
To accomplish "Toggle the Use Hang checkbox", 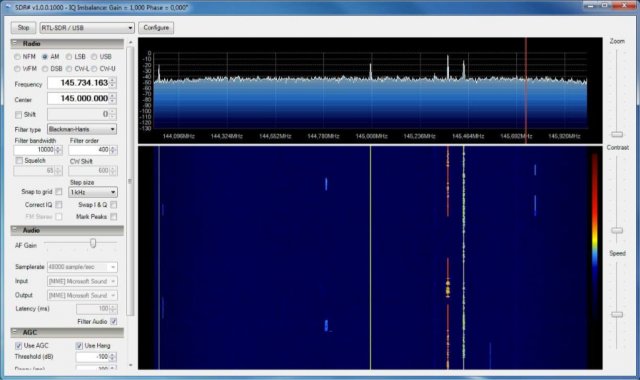I will tap(79, 346).
